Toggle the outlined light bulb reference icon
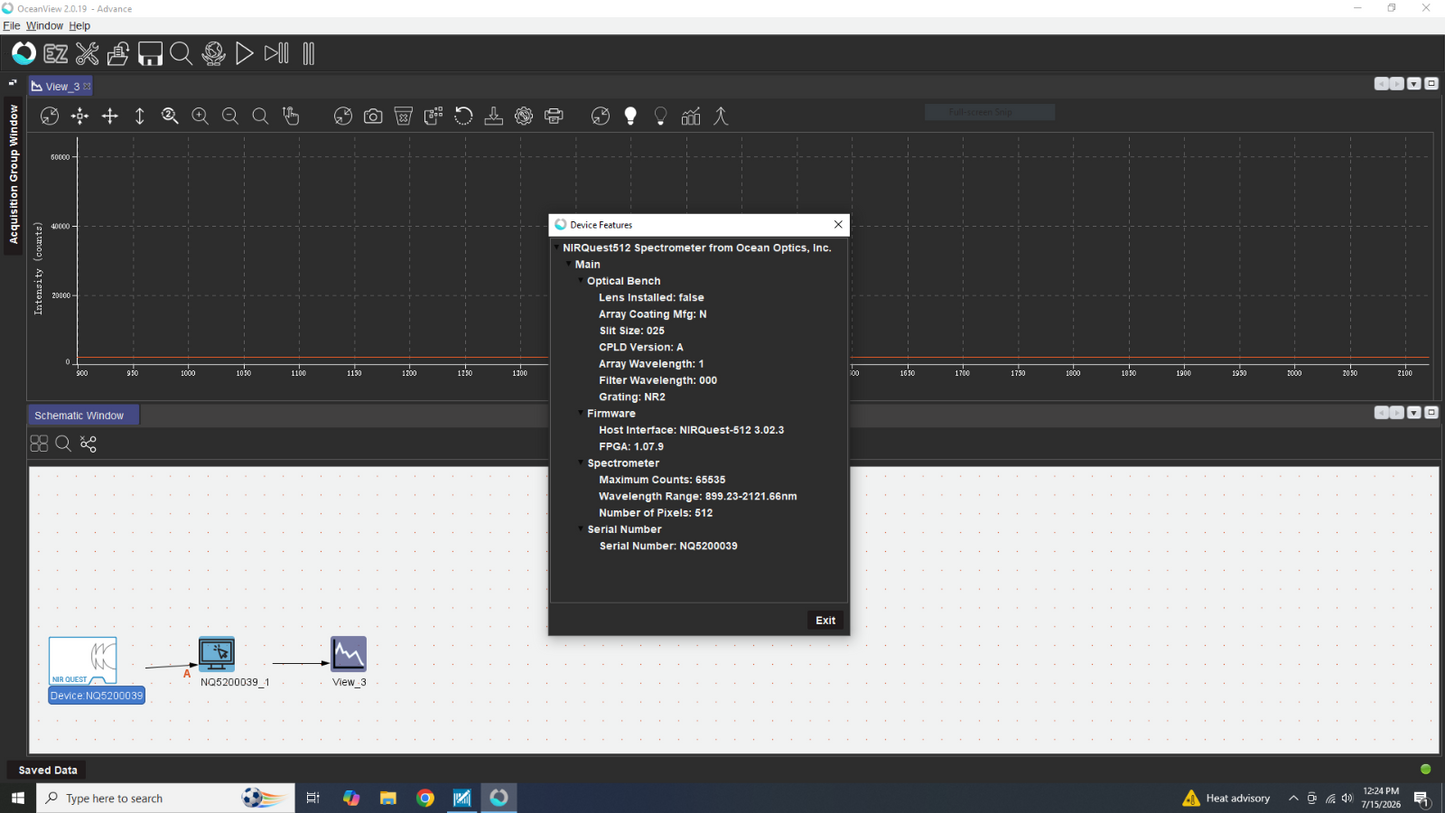The image size is (1445, 813). click(x=660, y=117)
